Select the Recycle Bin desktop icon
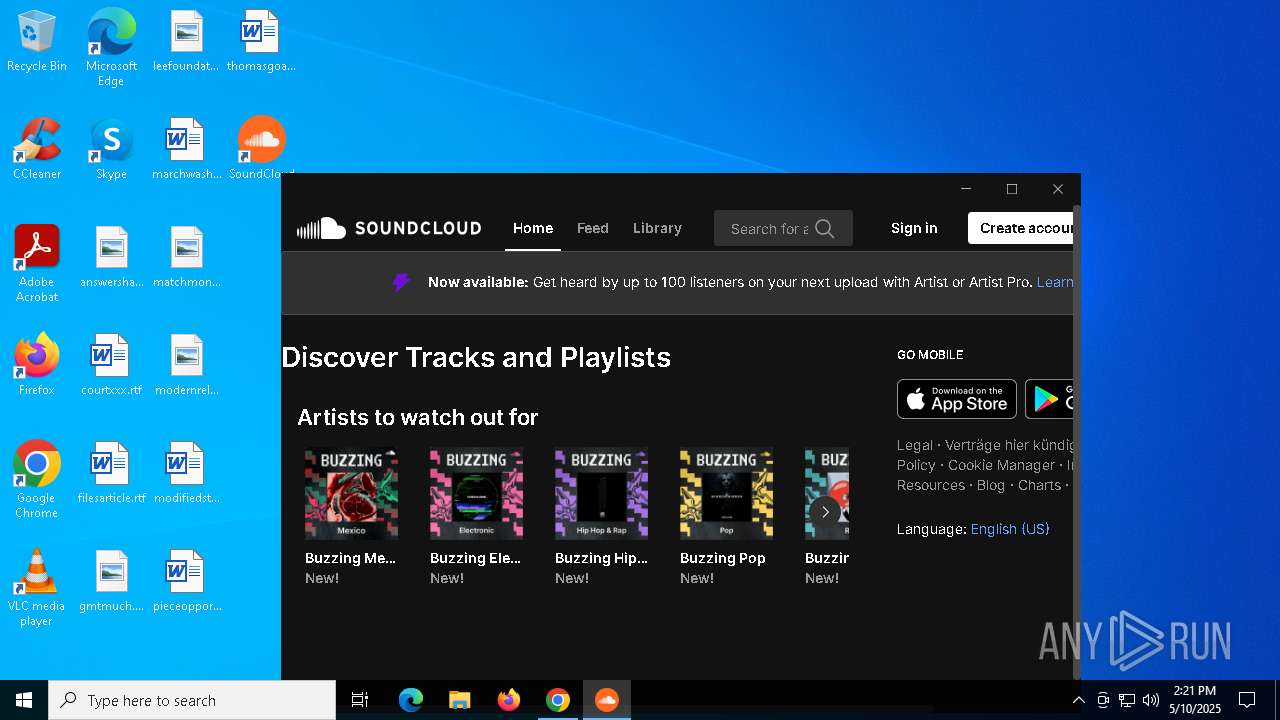Image resolution: width=1280 pixels, height=720 pixels. point(37,42)
